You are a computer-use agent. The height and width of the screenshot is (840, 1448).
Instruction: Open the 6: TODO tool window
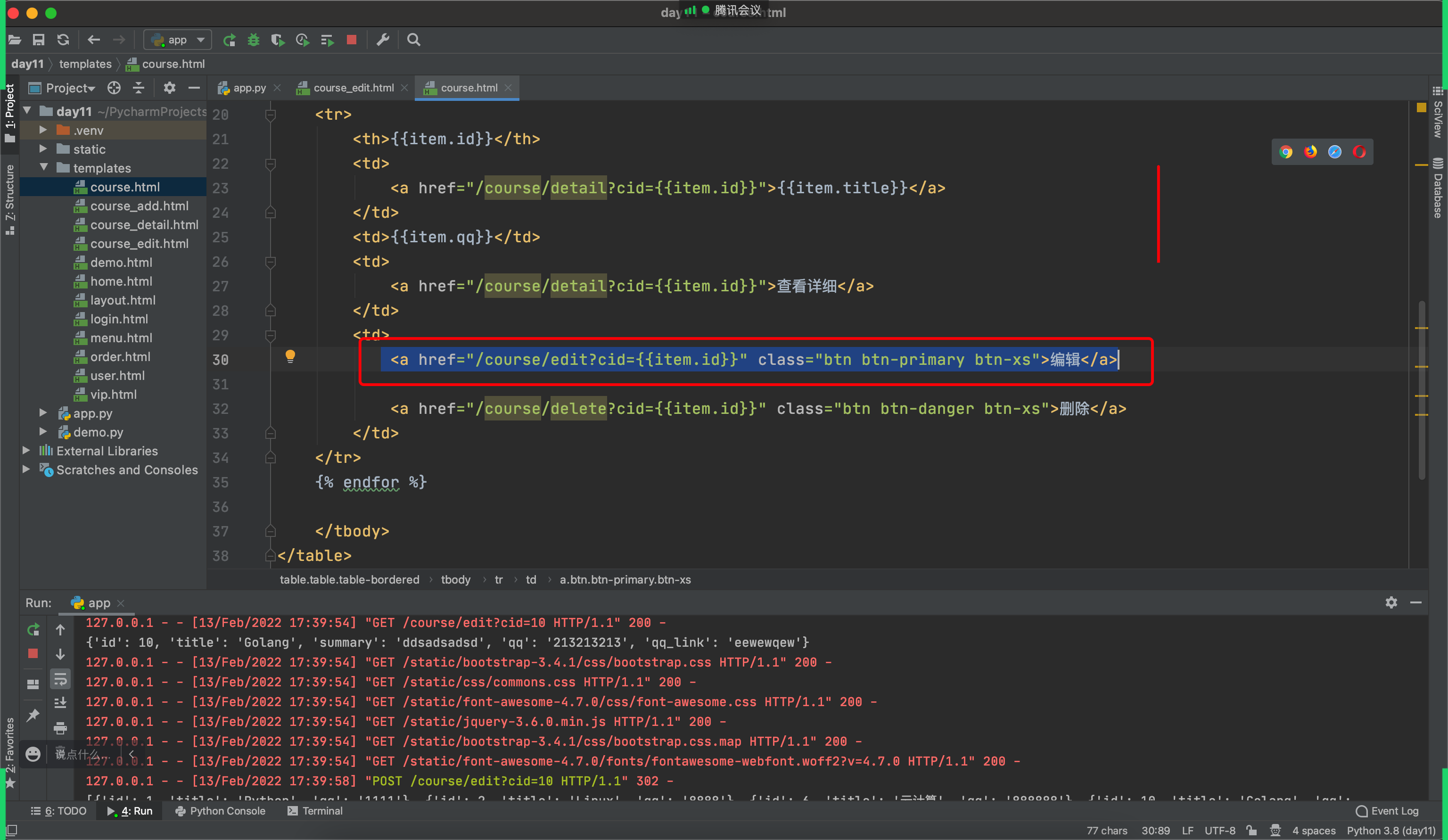tap(58, 811)
